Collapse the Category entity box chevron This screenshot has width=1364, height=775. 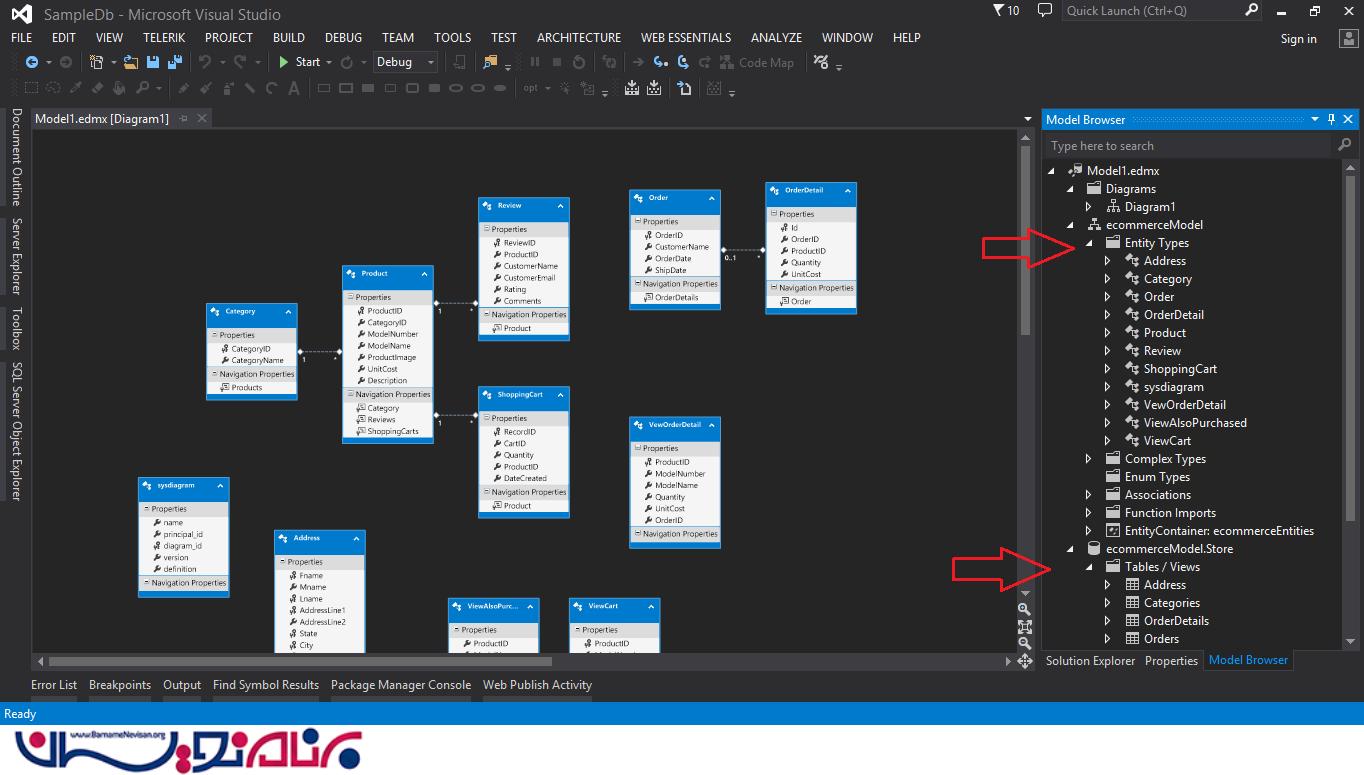(x=288, y=312)
